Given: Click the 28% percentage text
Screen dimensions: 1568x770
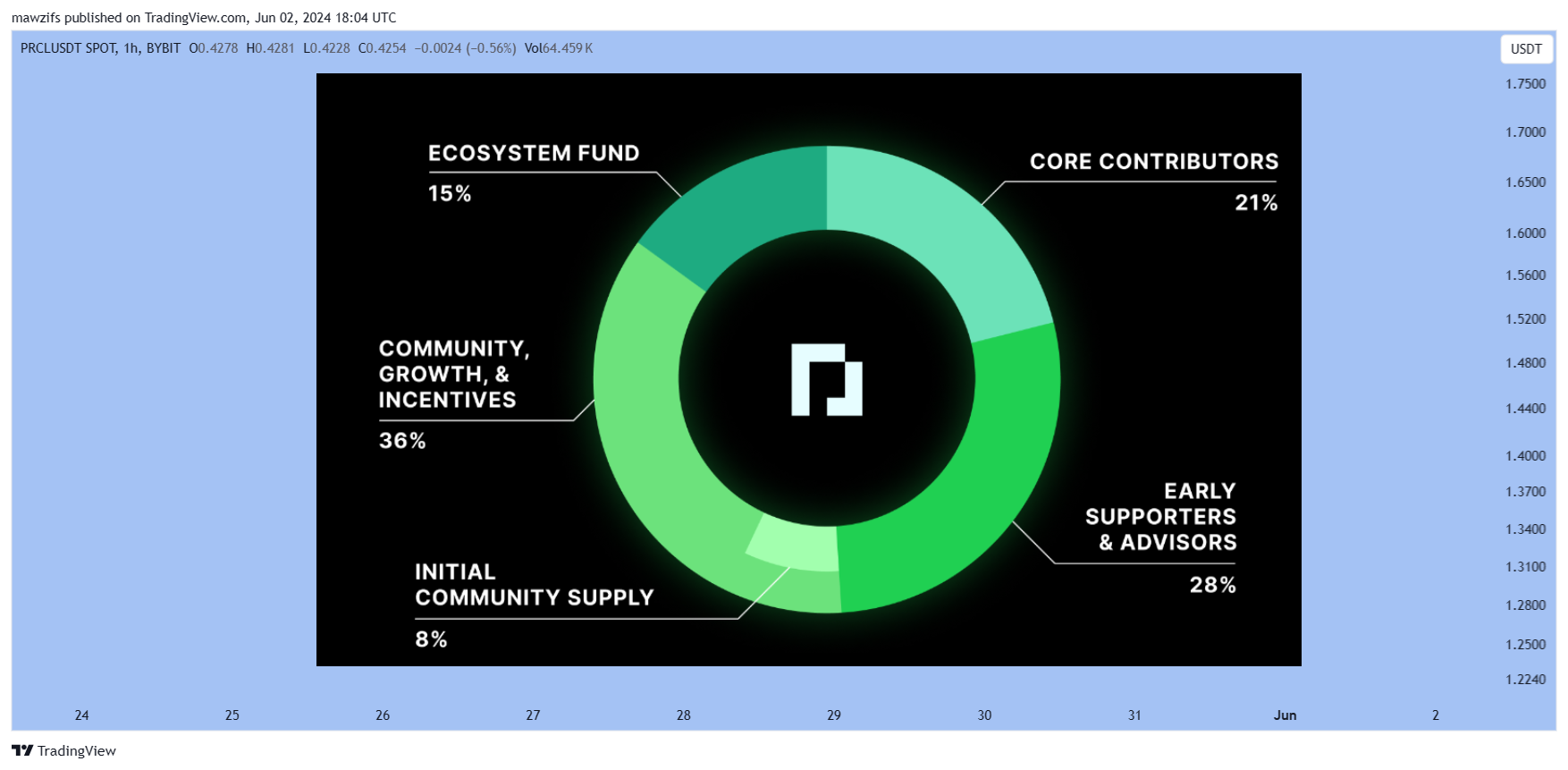Looking at the screenshot, I should [x=1213, y=585].
